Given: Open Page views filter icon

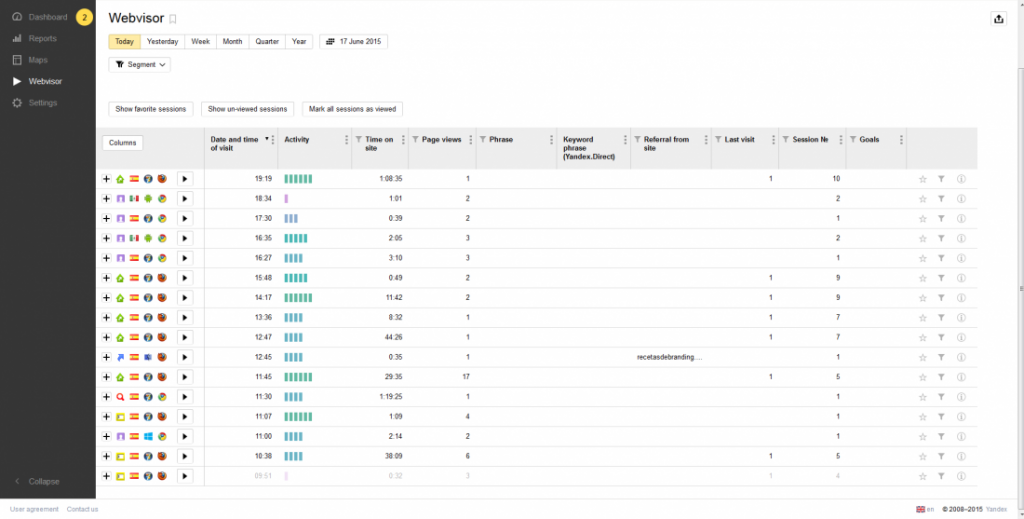Looking at the screenshot, I should tap(415, 140).
